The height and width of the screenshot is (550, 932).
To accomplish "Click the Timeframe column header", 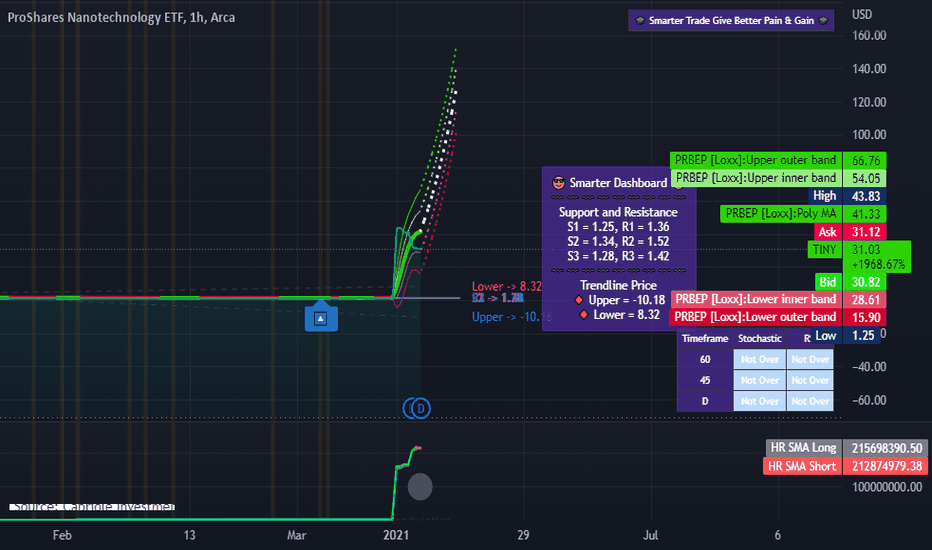I will click(x=705, y=338).
